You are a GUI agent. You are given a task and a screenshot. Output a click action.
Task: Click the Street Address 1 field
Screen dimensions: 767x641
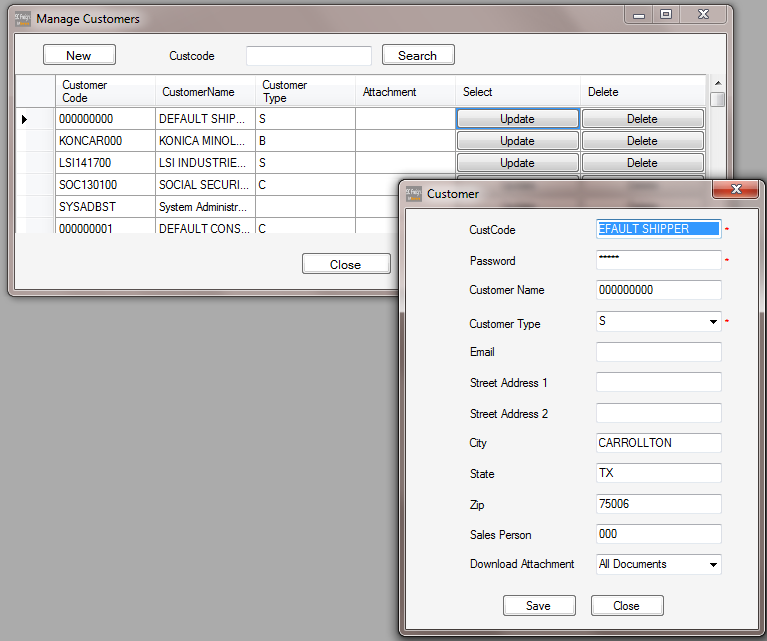658,382
